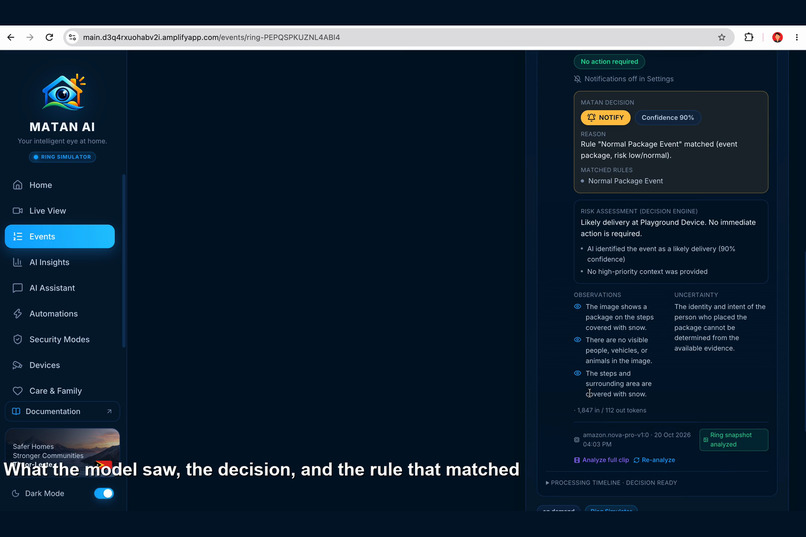Image resolution: width=806 pixels, height=537 pixels.
Task: Open the Chrome three-dot menu
Action: point(797,37)
